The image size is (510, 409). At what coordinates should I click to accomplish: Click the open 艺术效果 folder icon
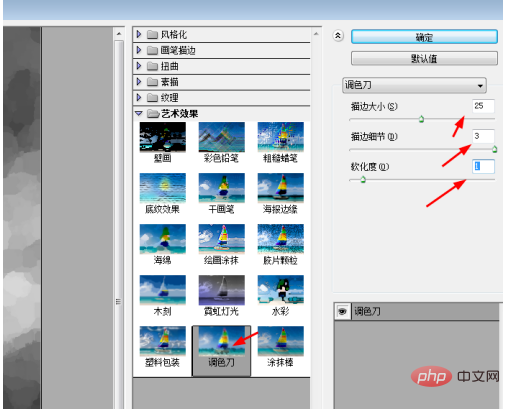(x=153, y=114)
